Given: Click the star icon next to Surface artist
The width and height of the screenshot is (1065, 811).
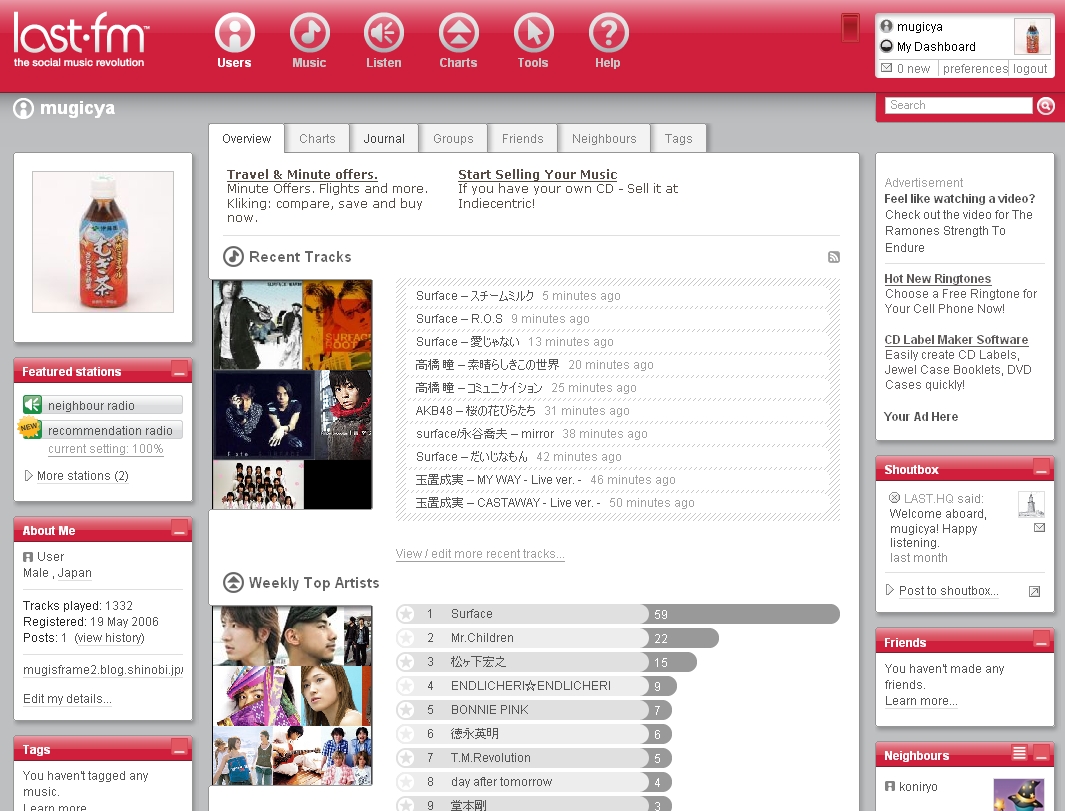Looking at the screenshot, I should [406, 614].
